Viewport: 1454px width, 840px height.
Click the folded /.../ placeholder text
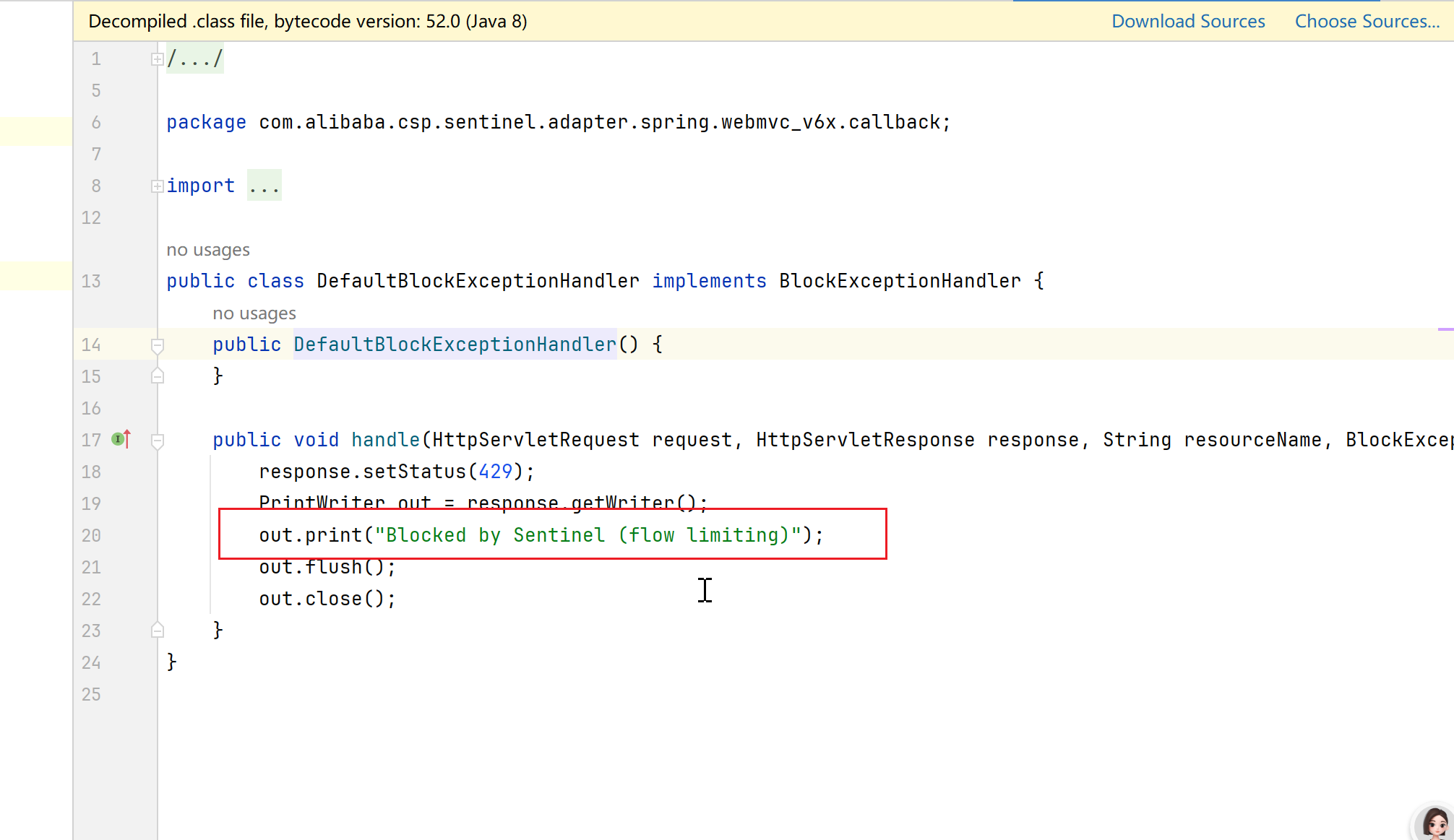[195, 59]
